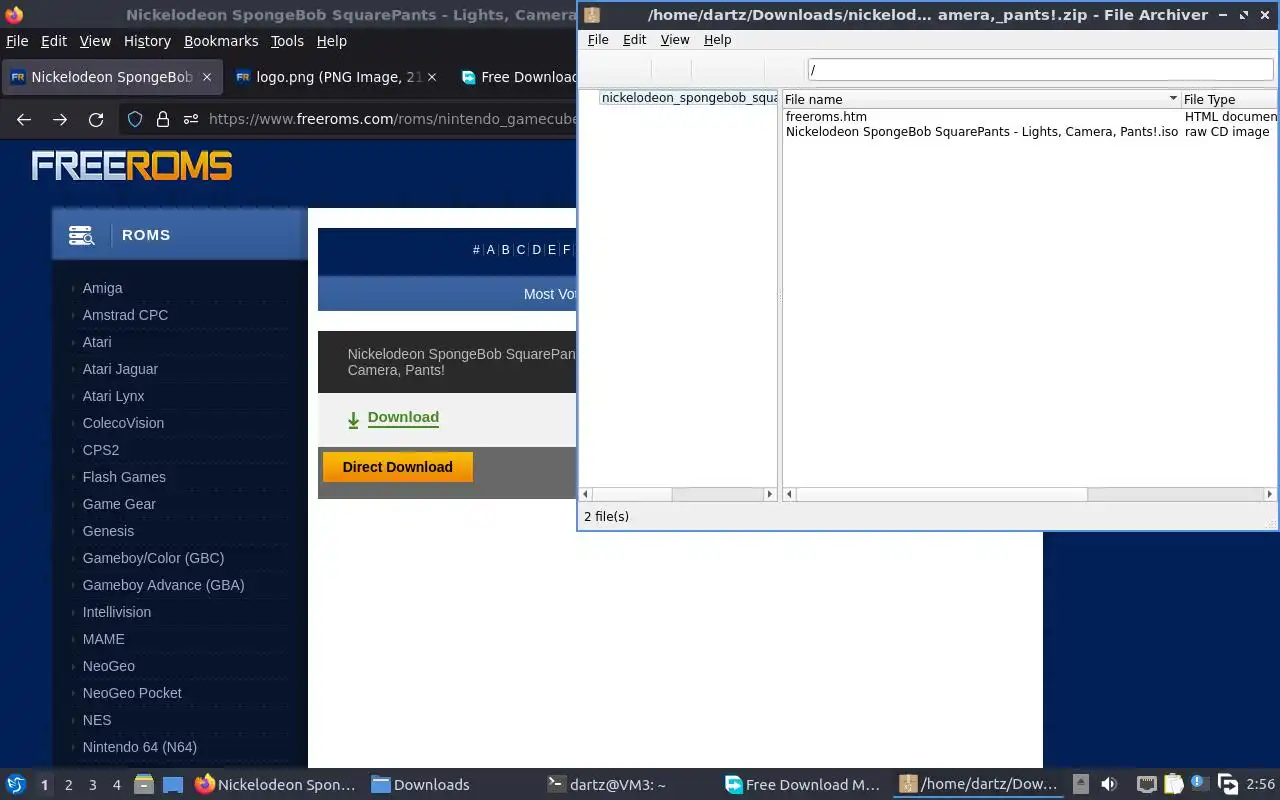Sort by File name column header

click(x=980, y=99)
